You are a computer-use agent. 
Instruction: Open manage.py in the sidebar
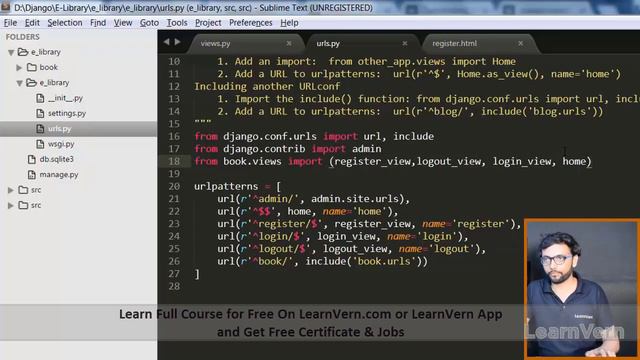coord(59,174)
